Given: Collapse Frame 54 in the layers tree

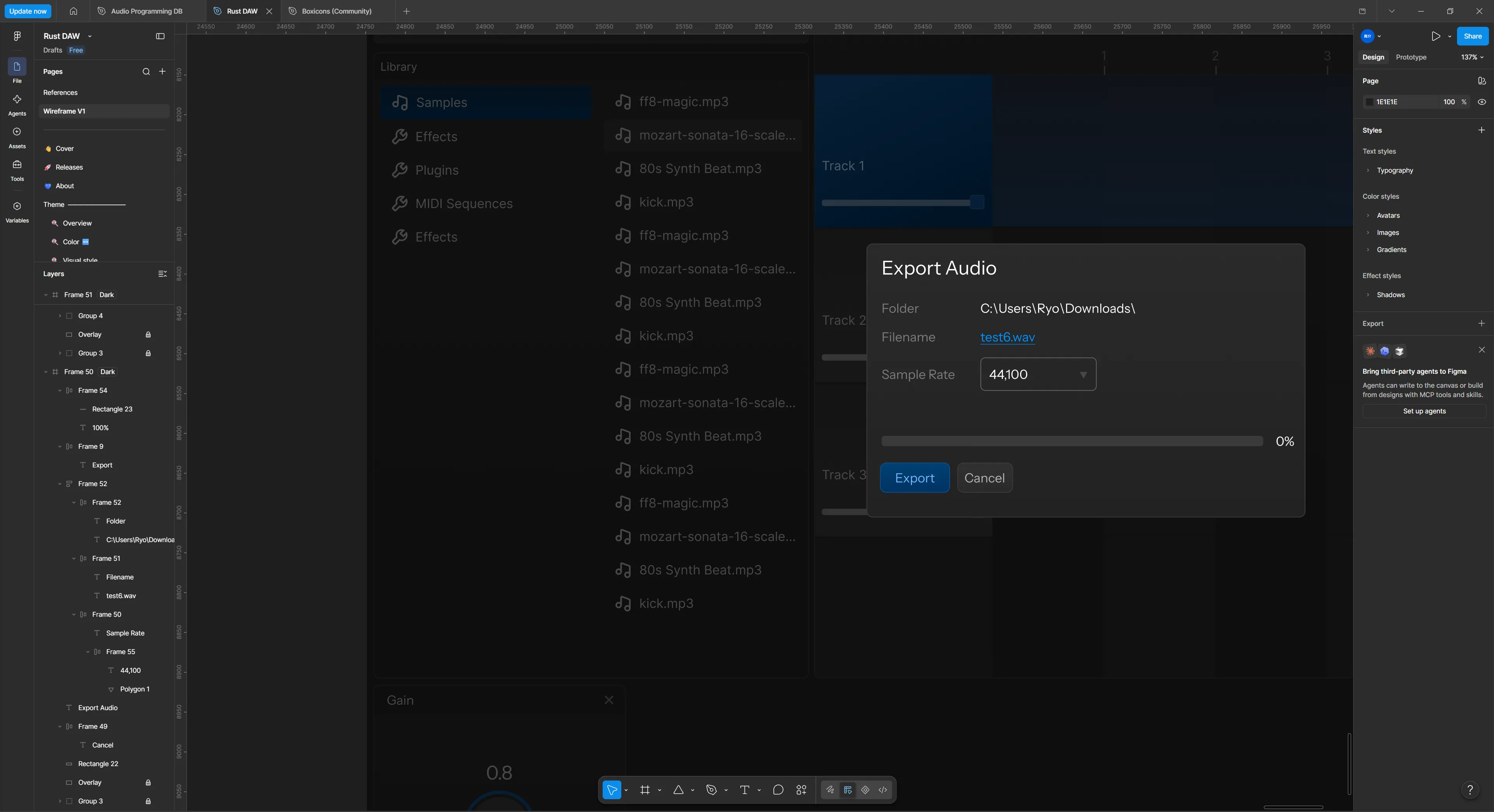Looking at the screenshot, I should (60, 391).
